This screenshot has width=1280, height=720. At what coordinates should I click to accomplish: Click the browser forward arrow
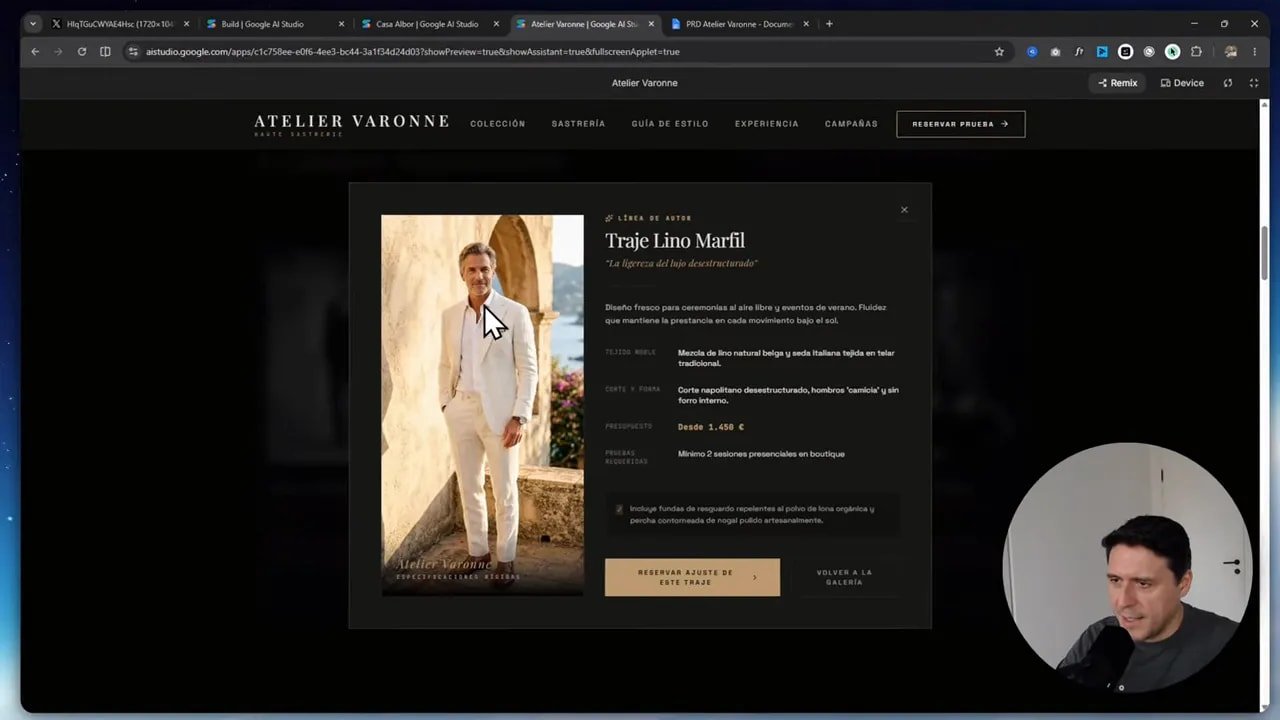pyautogui.click(x=58, y=52)
